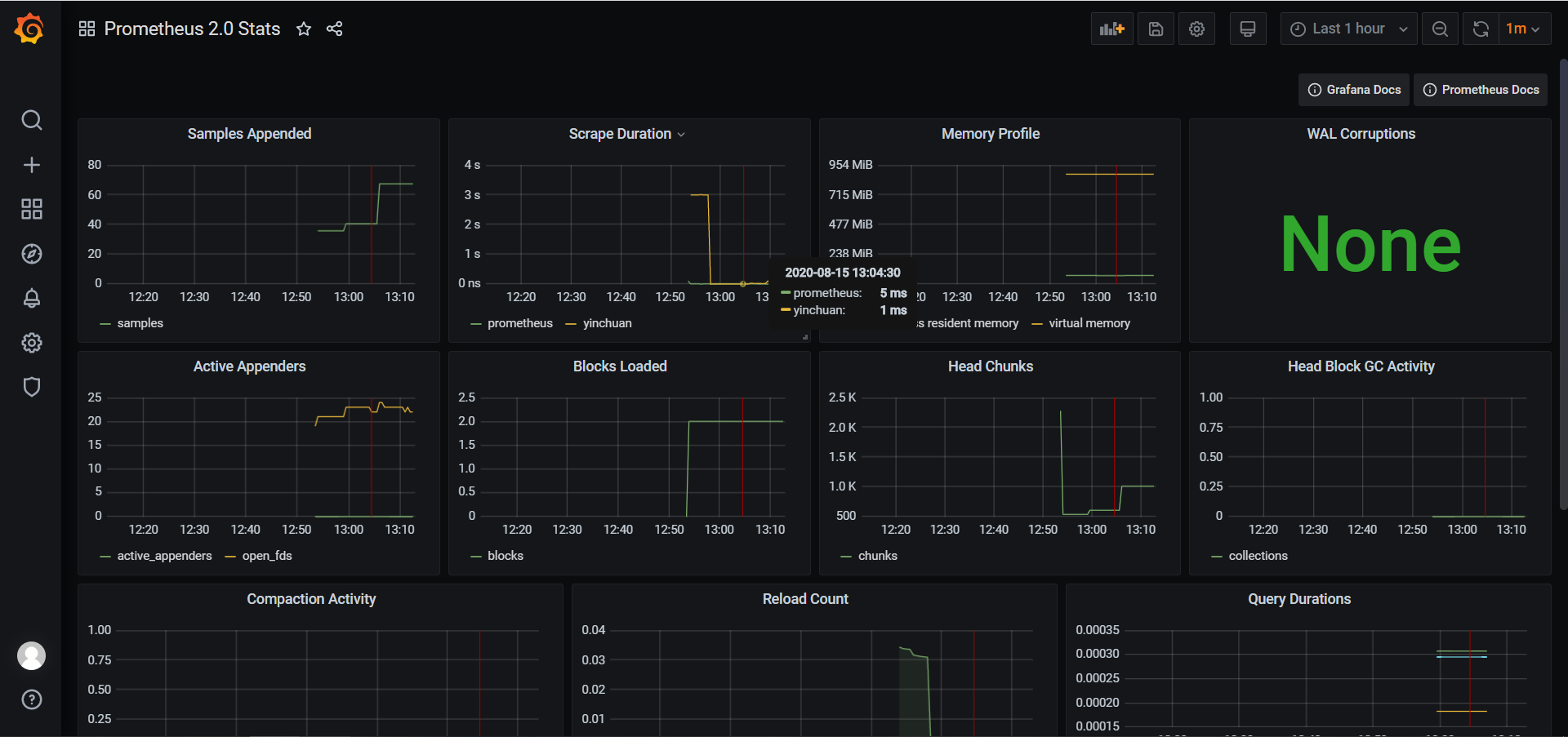Open Alerting bell in sidebar
The width and height of the screenshot is (1568, 737).
(31, 298)
